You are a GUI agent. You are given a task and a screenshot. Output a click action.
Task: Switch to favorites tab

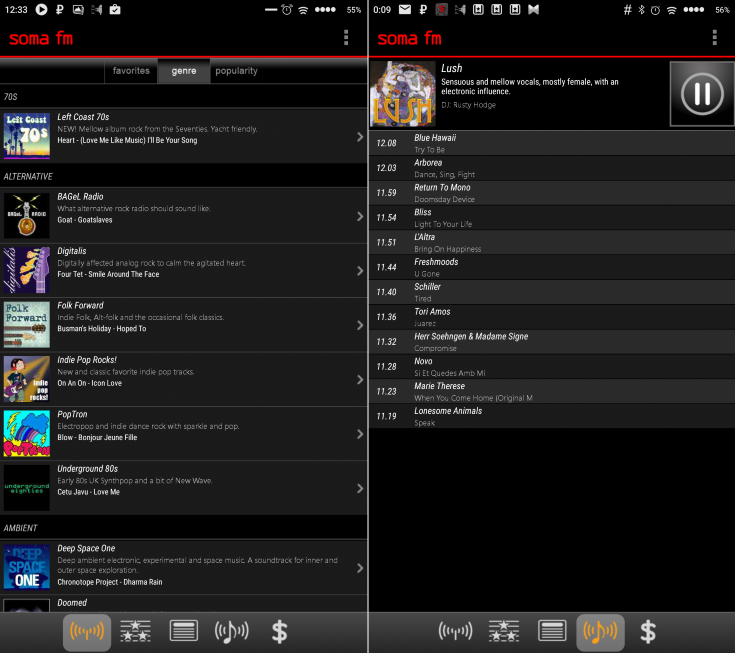click(131, 71)
